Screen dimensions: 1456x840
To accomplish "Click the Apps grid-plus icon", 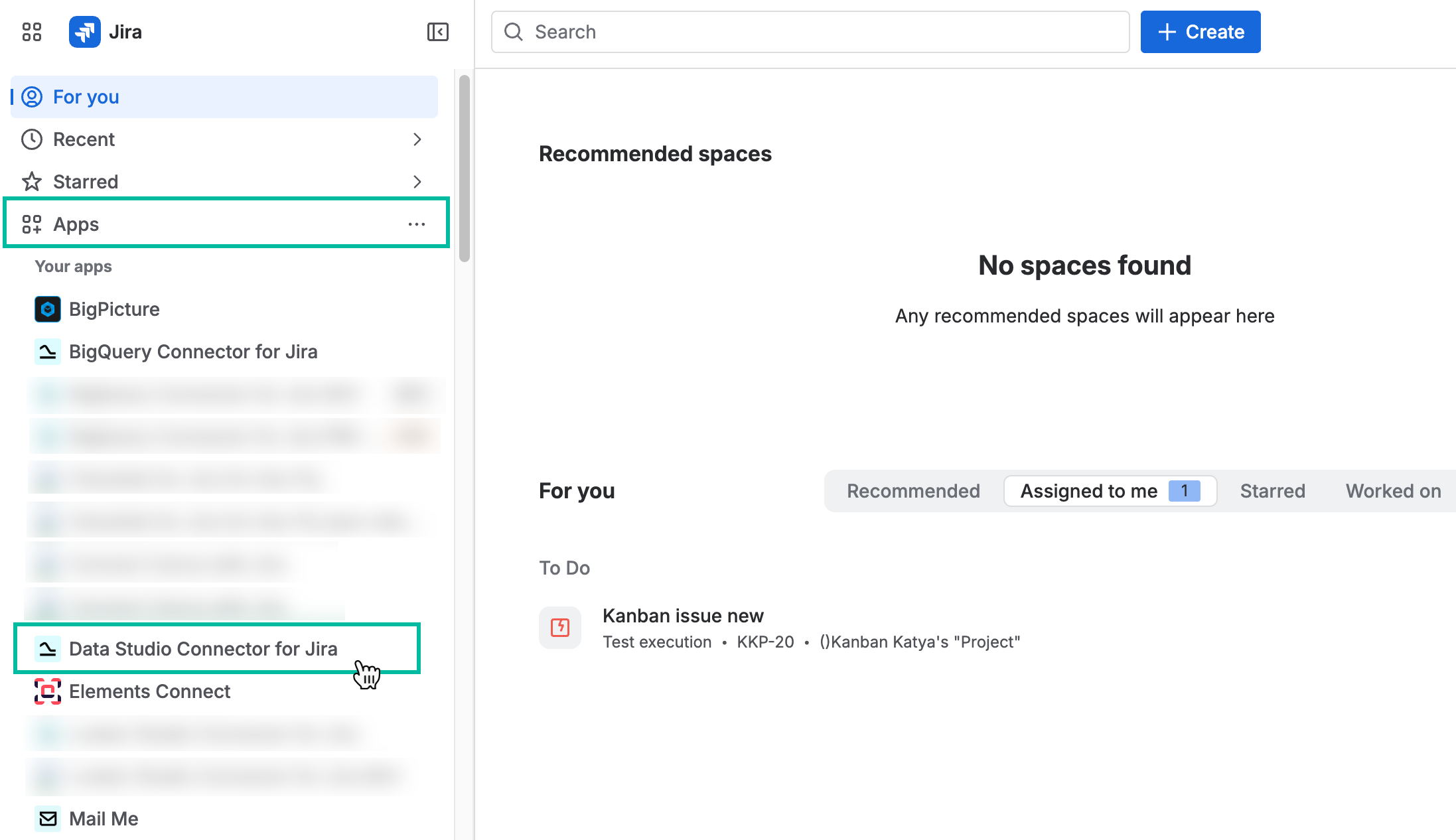I will 32,224.
